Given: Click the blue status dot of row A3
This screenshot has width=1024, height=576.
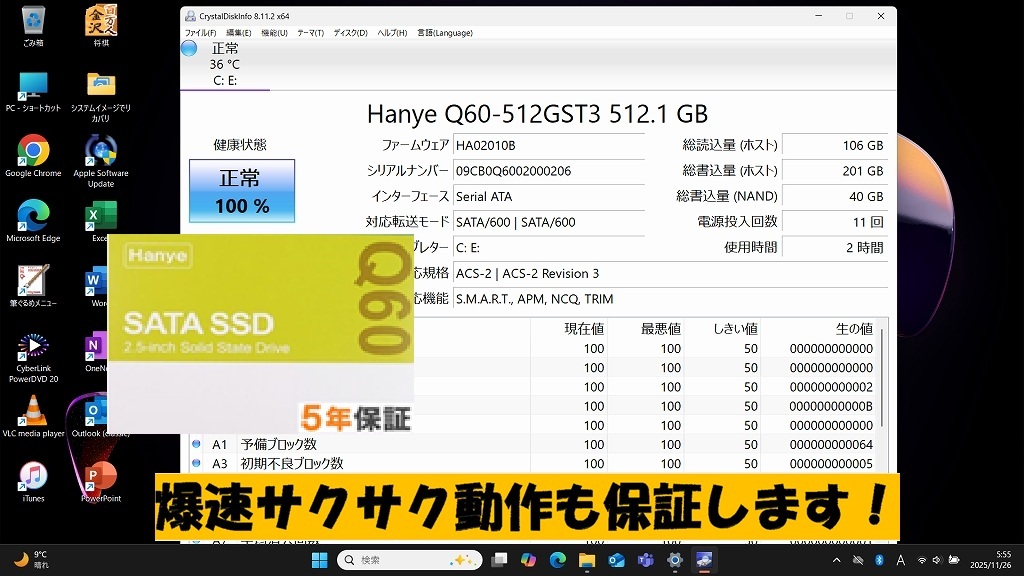Looking at the screenshot, I should click(x=196, y=462).
